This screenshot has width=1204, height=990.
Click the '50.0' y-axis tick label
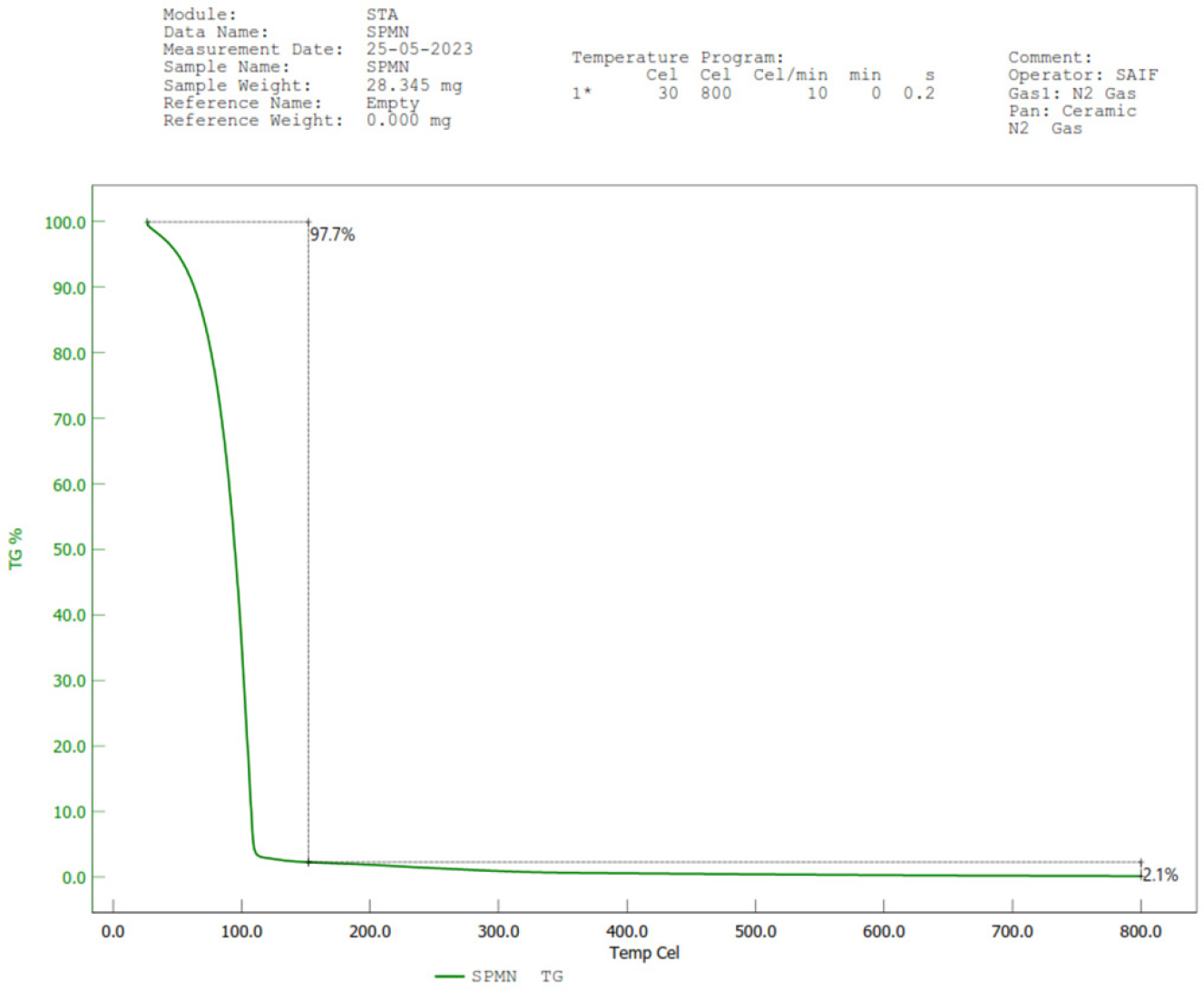[69, 550]
